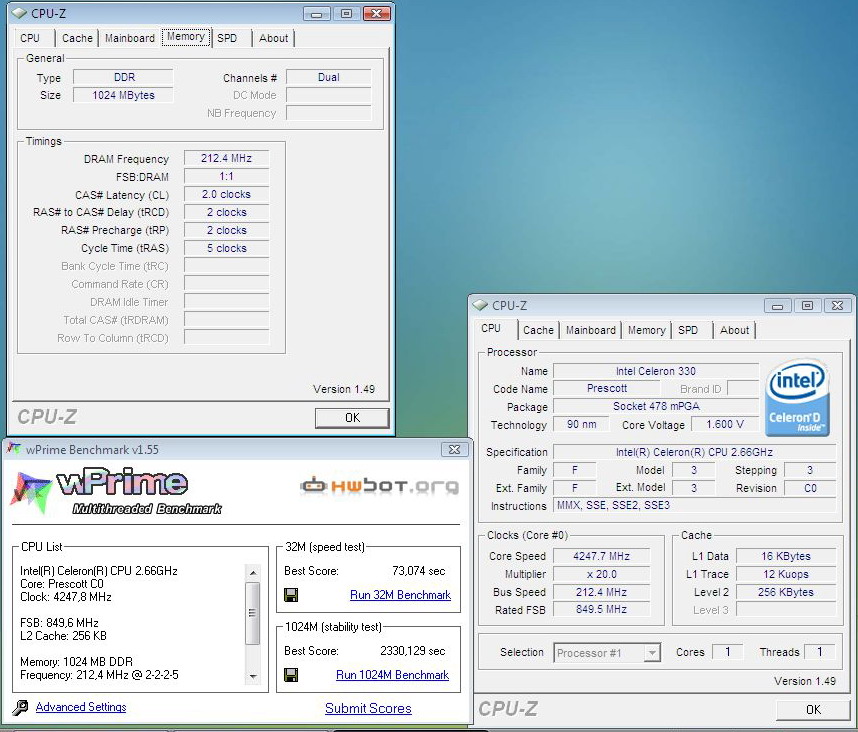Image resolution: width=858 pixels, height=732 pixels.
Task: Click the CPU-Z CPU window title icon
Action: pyautogui.click(x=480, y=305)
